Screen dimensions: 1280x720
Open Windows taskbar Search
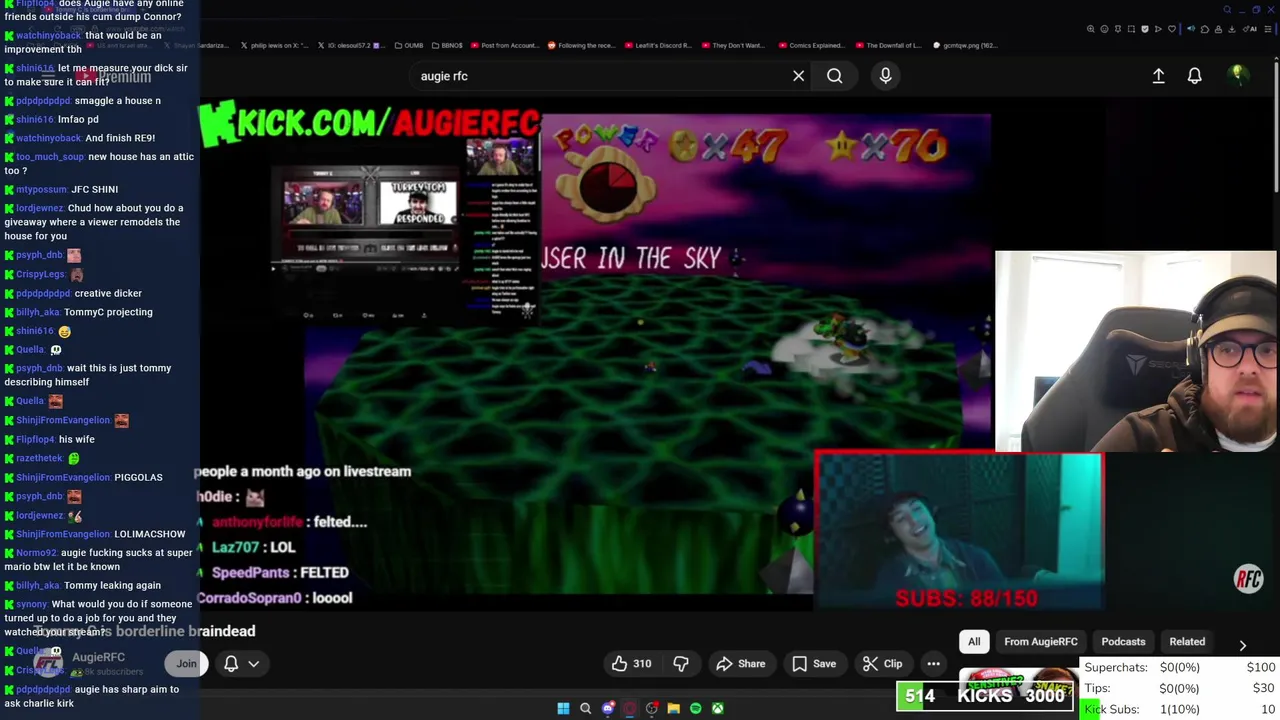pos(586,708)
